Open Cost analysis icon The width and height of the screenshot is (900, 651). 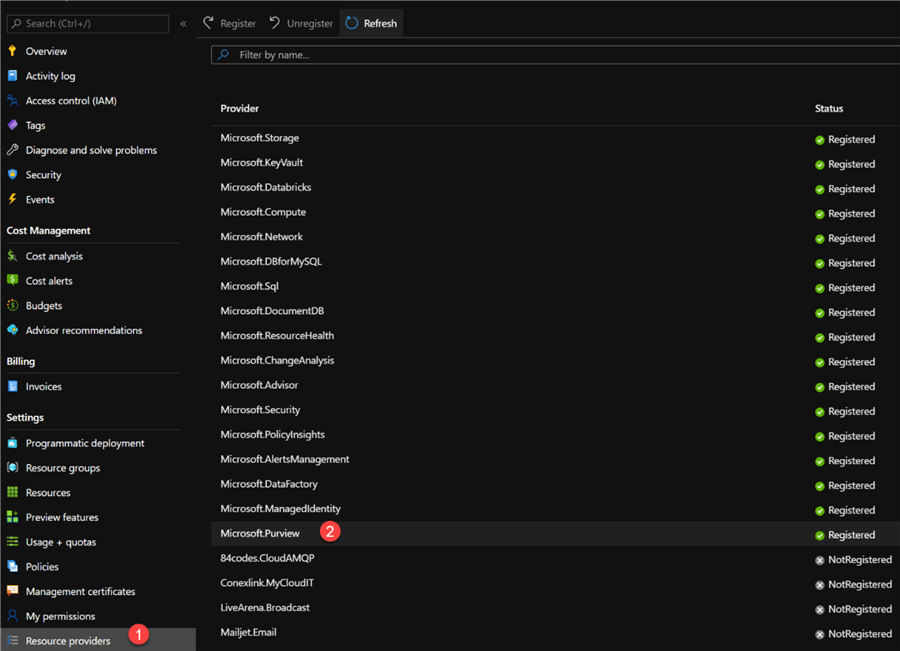tap(13, 256)
